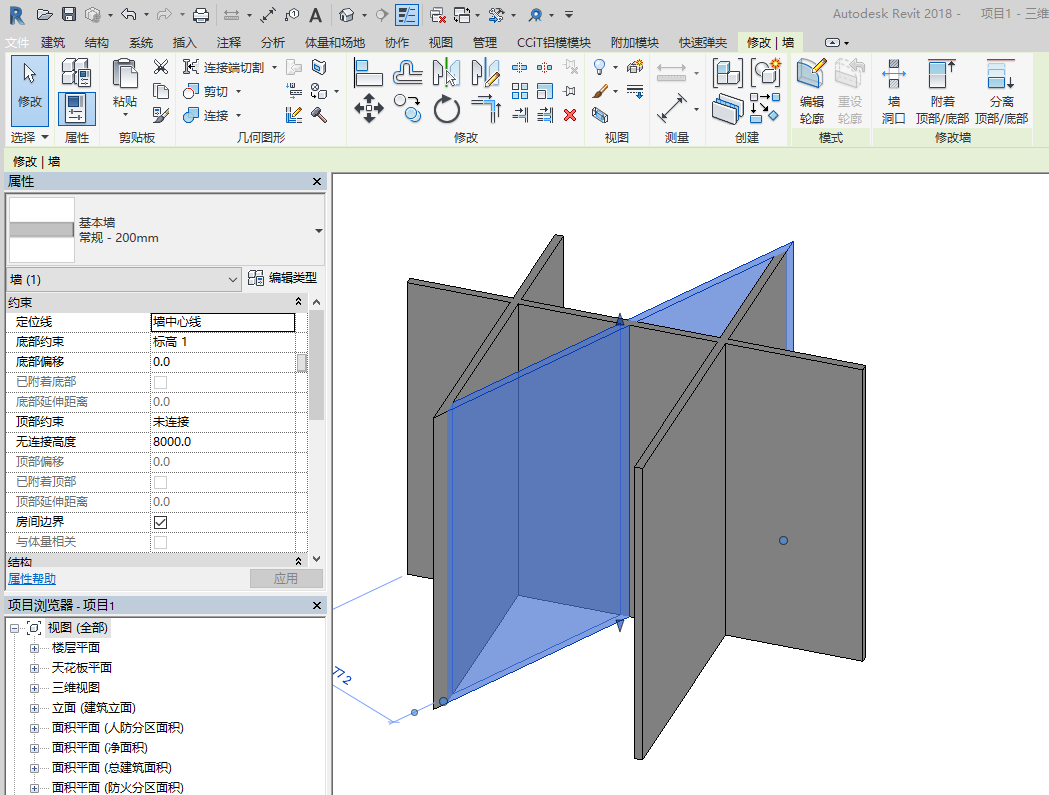Collapse the 约束 properties section
This screenshot has height=795, width=1049.
point(298,302)
